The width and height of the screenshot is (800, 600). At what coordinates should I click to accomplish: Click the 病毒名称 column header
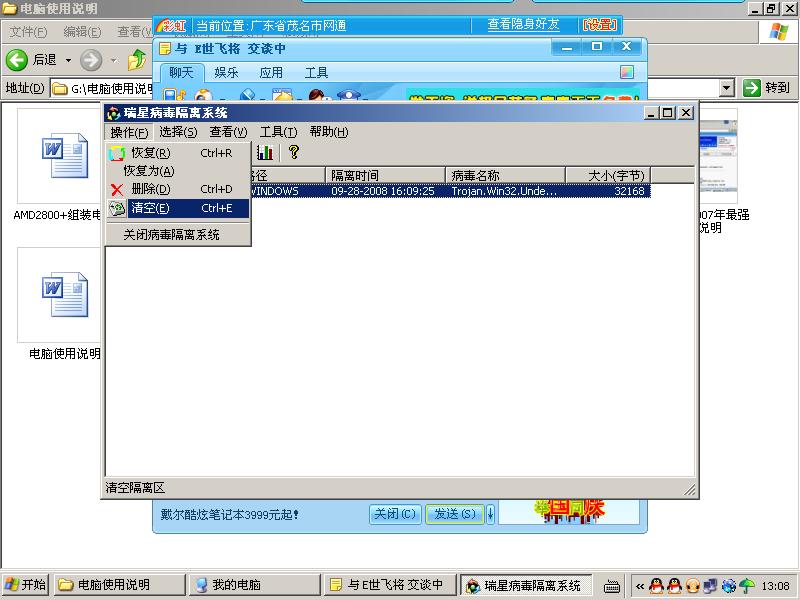pyautogui.click(x=506, y=175)
